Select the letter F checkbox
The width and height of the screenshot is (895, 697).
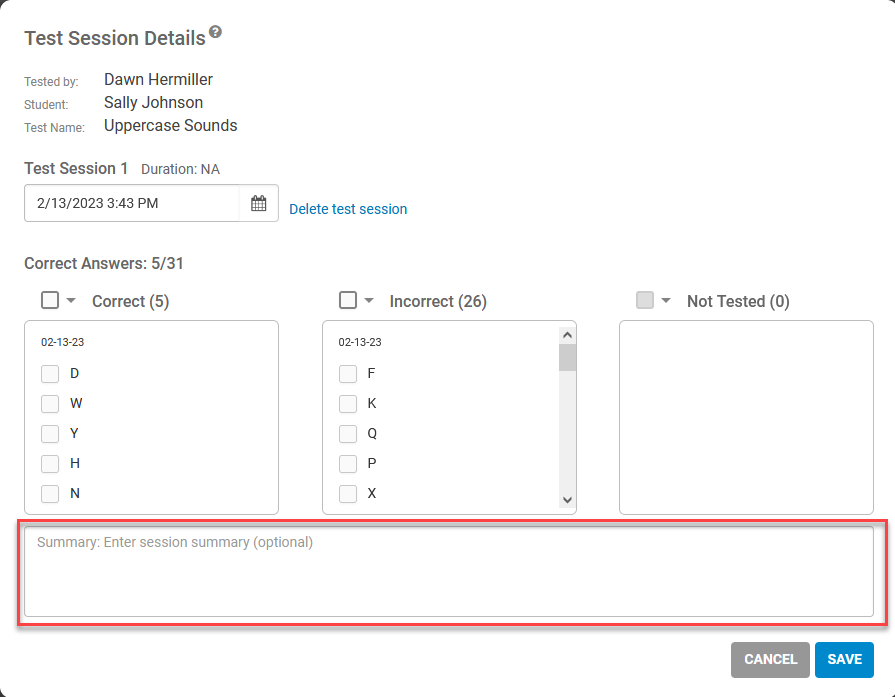pos(348,374)
